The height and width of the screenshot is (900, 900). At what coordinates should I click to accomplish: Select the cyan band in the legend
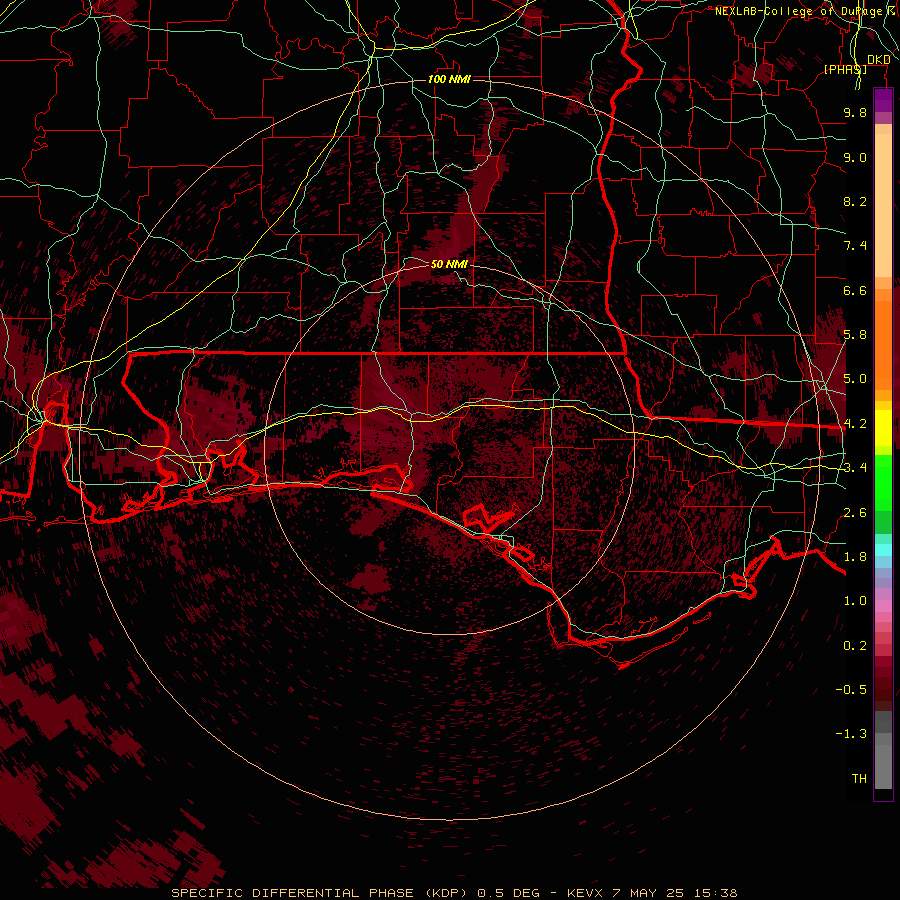[883, 550]
